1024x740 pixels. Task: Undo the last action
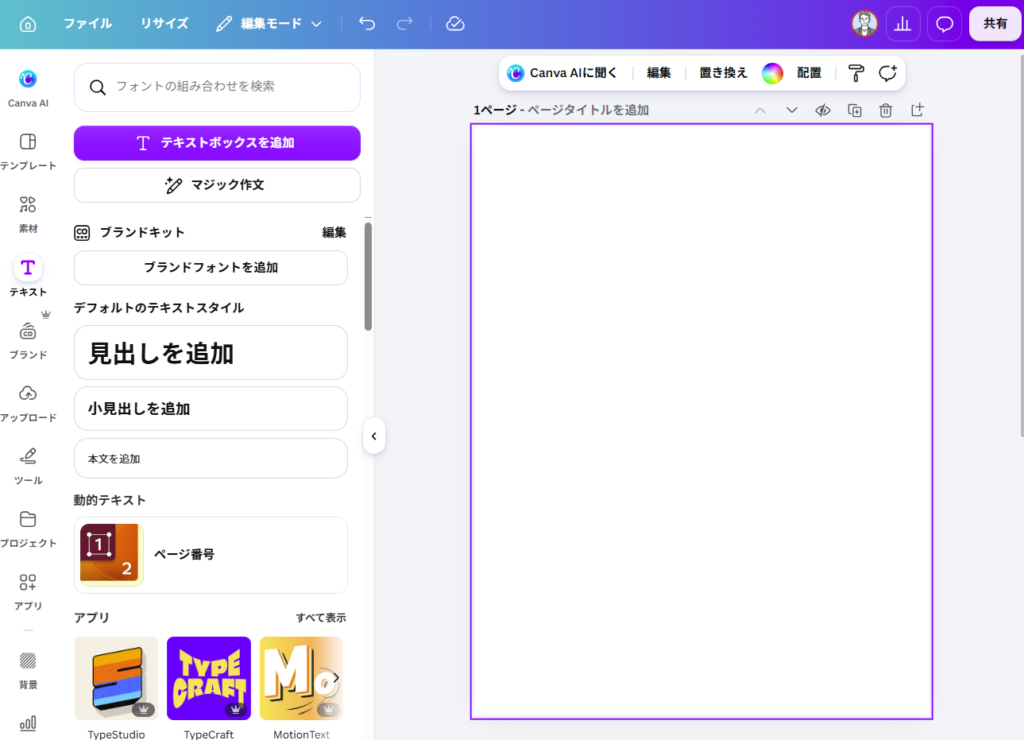pos(367,24)
